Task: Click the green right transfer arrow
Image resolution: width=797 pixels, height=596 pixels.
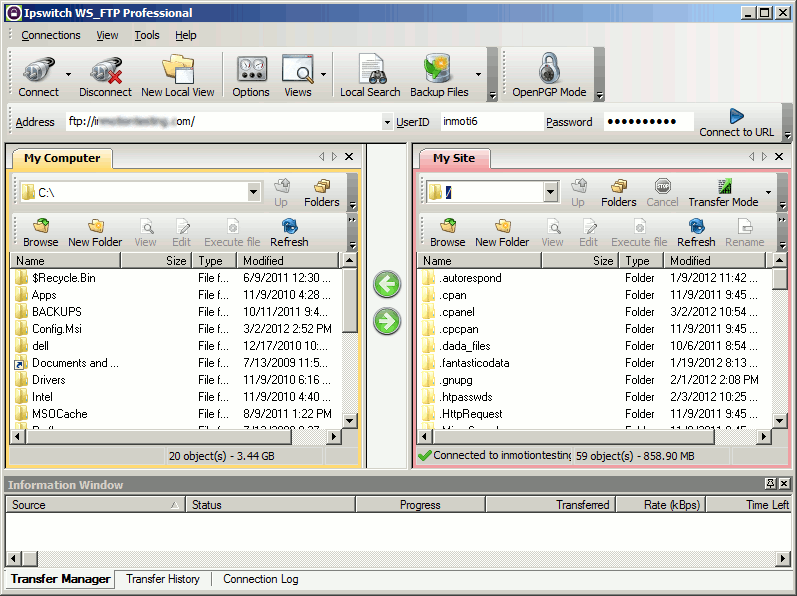Action: click(386, 321)
